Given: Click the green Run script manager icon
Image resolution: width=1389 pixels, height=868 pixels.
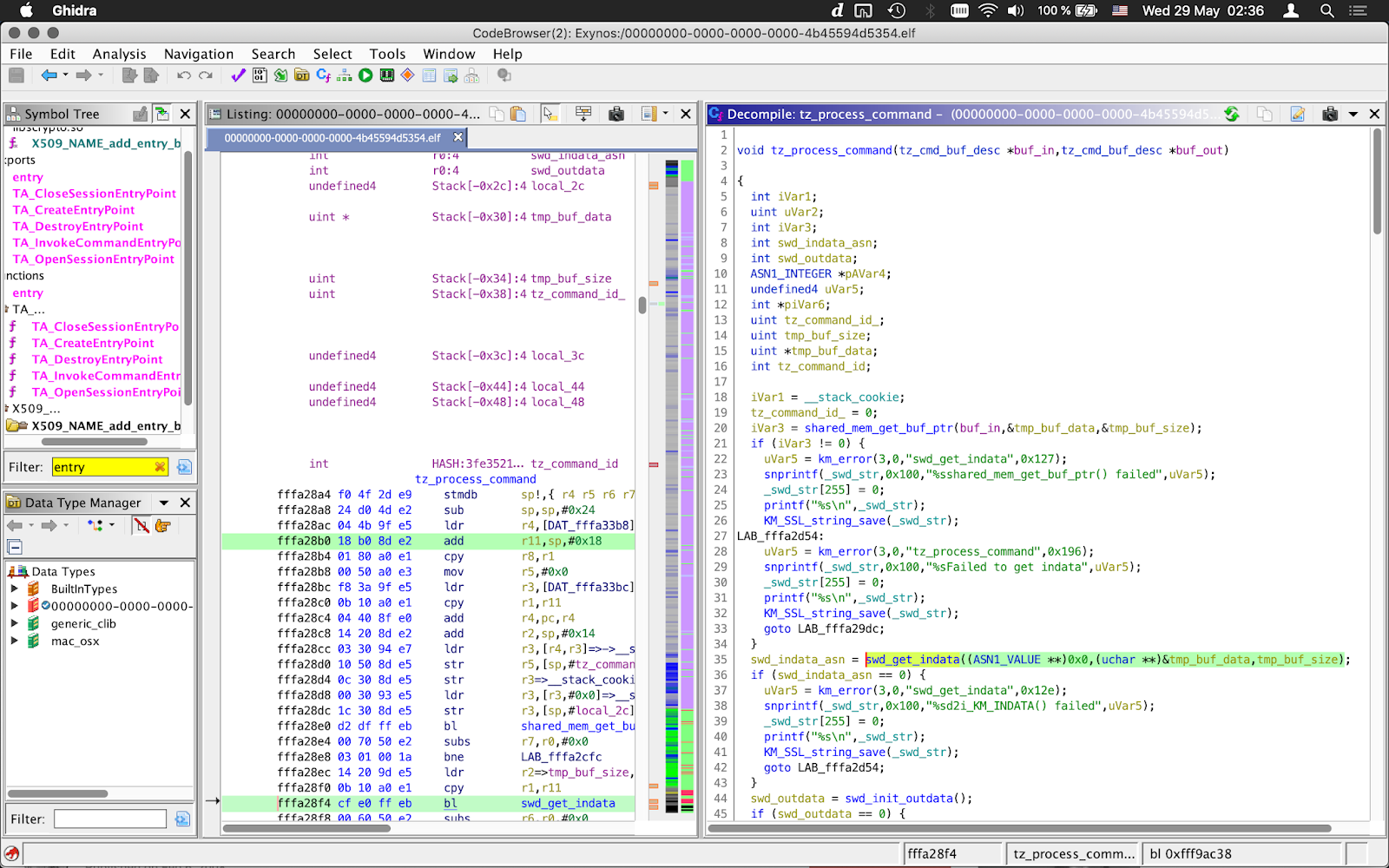Looking at the screenshot, I should (x=365, y=76).
